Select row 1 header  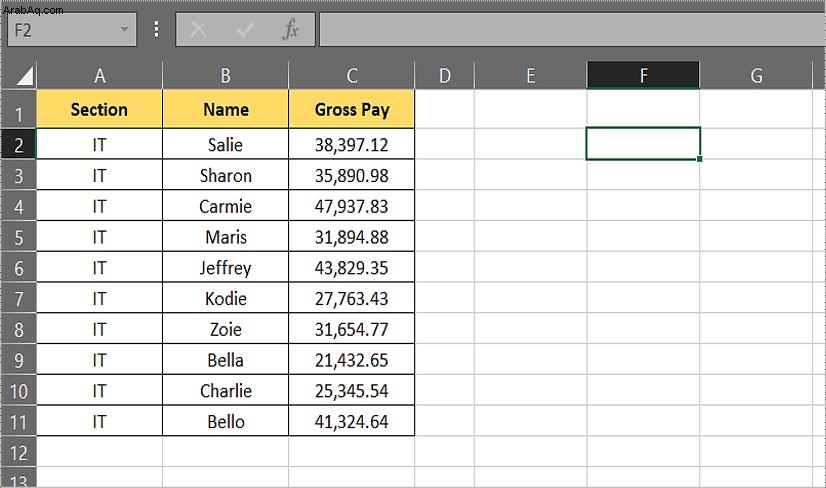pyautogui.click(x=18, y=109)
